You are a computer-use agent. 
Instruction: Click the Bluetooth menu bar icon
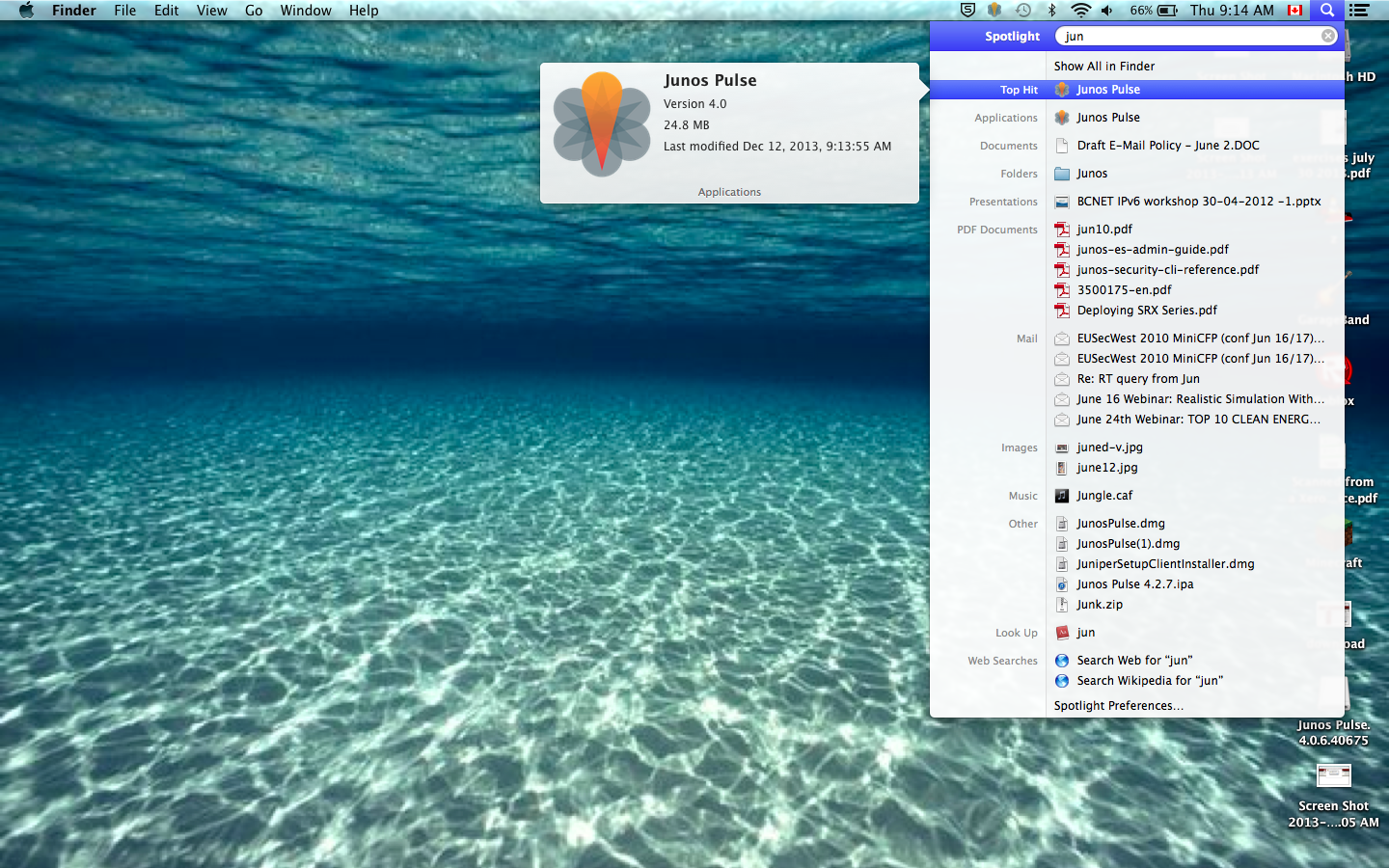point(1052,11)
